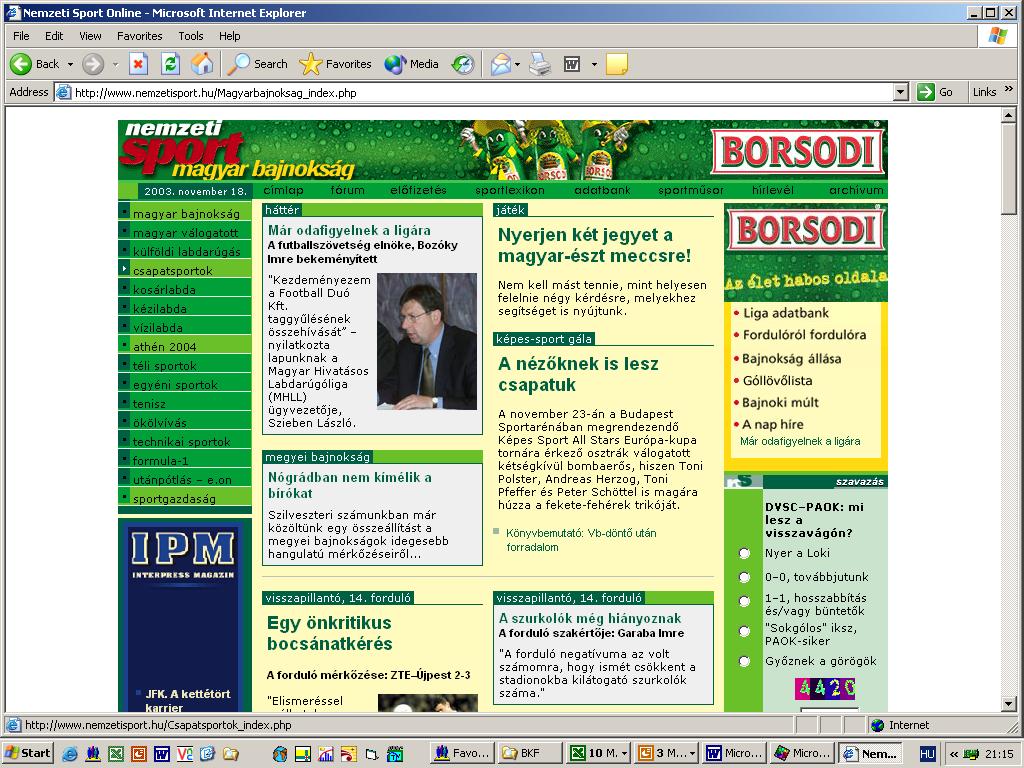Select '1-1, hosszabbítás' poll option

[x=744, y=601]
